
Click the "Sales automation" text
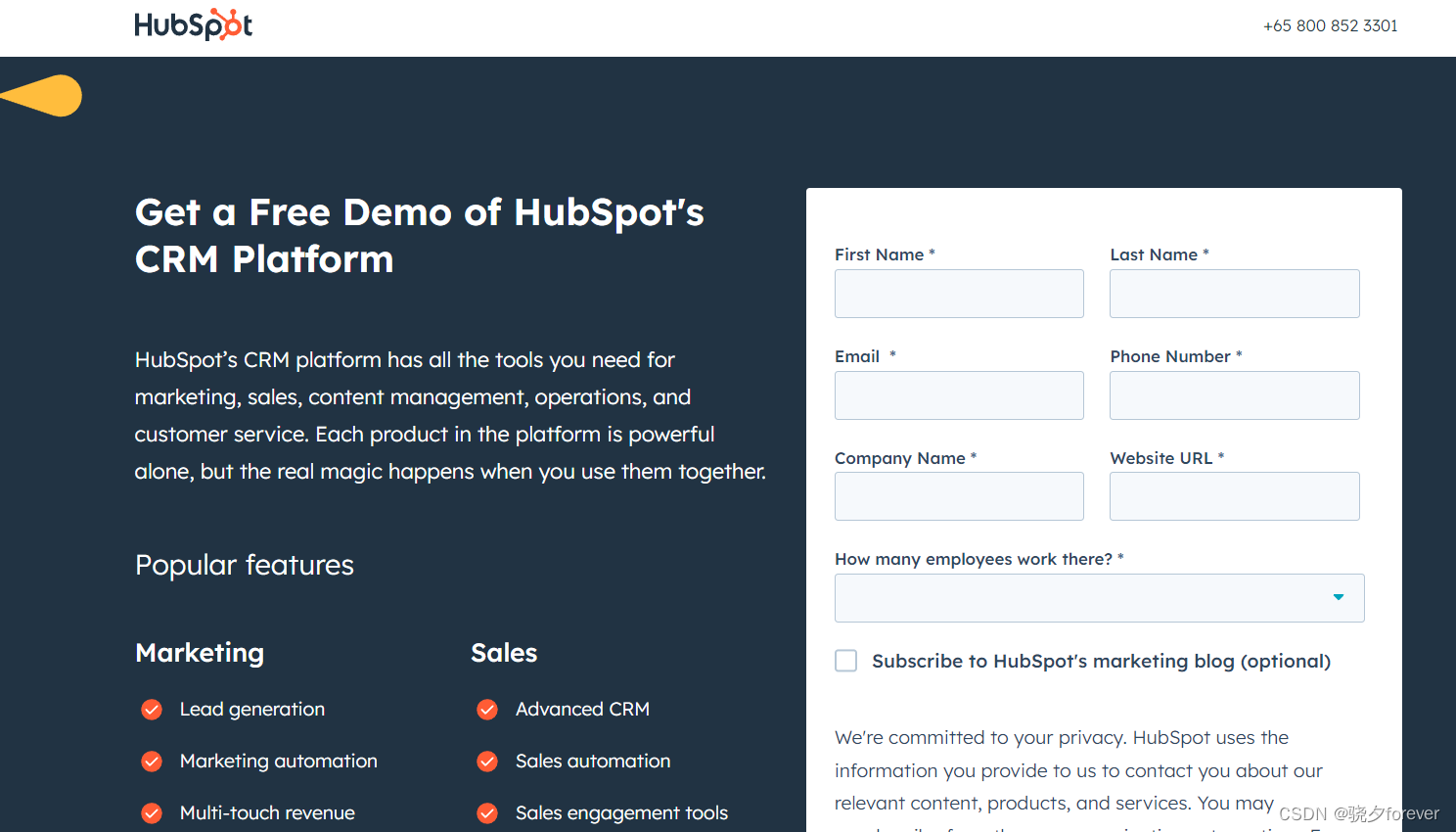[593, 762]
